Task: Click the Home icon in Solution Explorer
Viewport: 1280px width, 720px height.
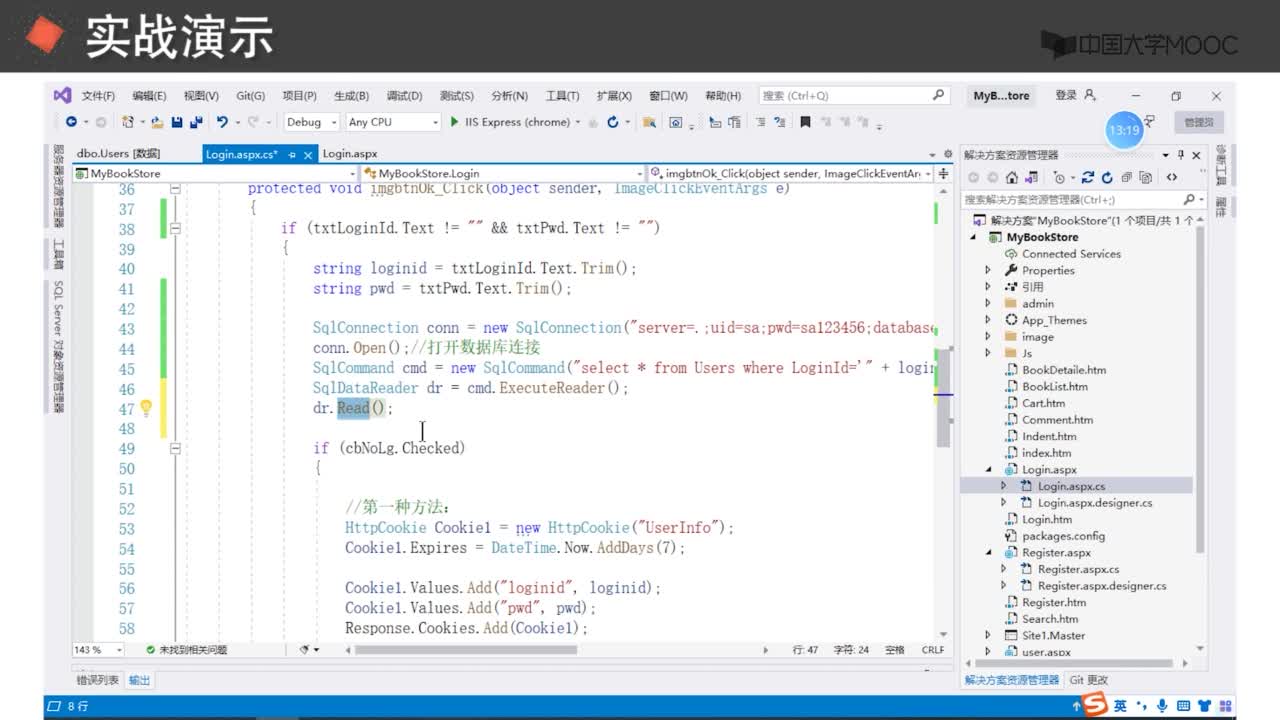Action: [1012, 178]
